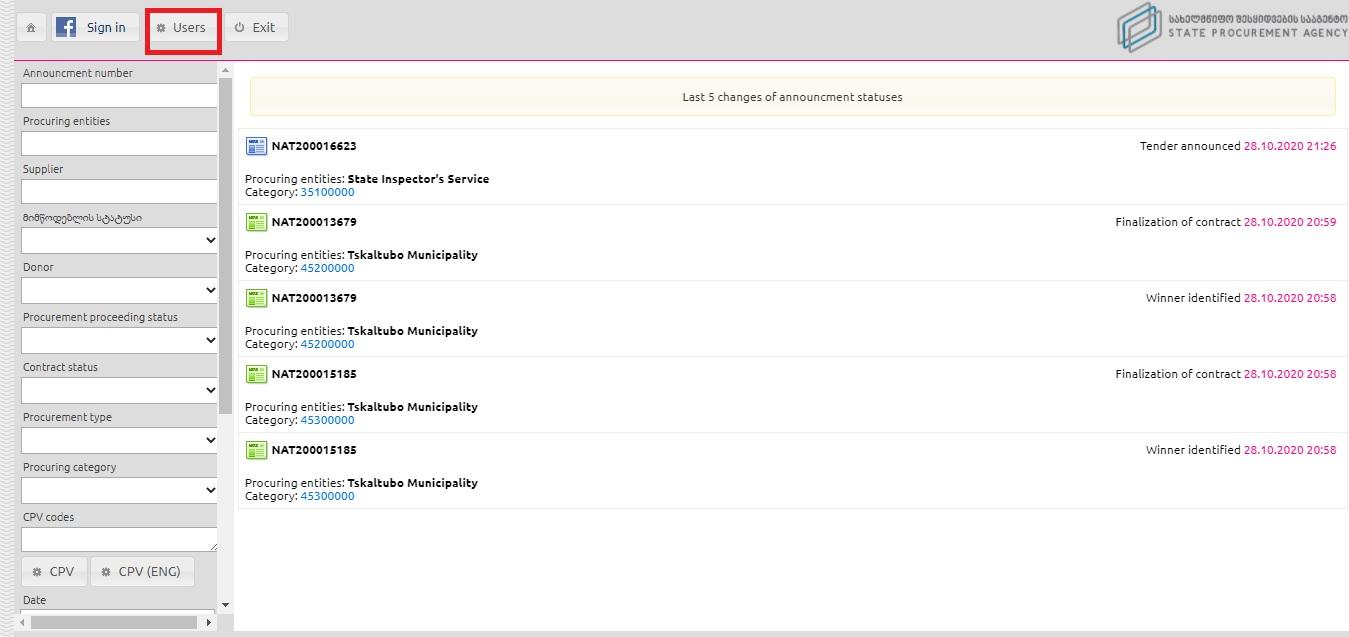Open the CPV codes selector button

click(x=53, y=572)
